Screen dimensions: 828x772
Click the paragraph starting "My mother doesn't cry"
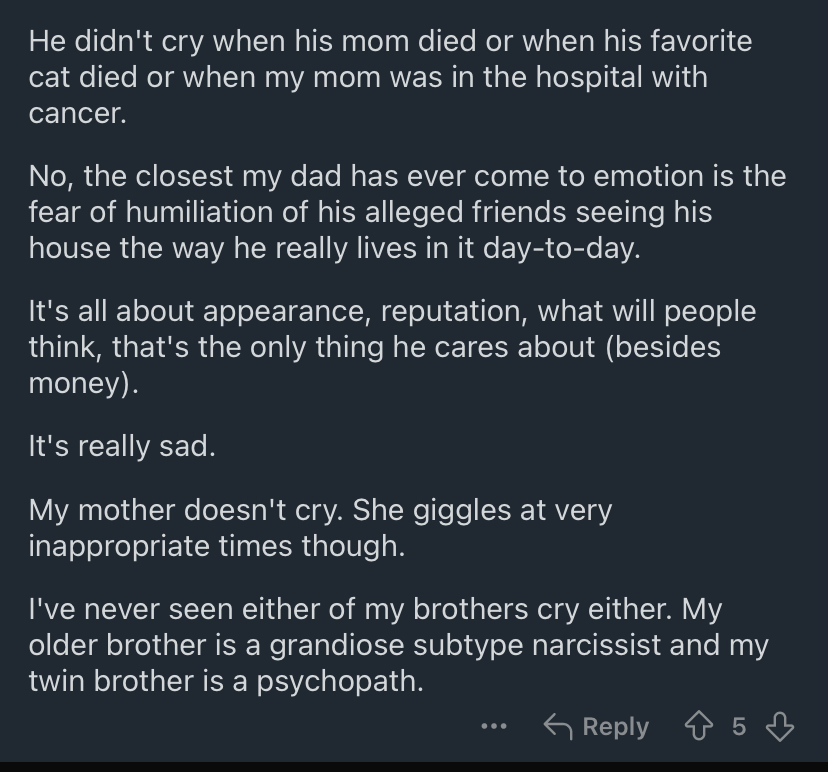320,528
